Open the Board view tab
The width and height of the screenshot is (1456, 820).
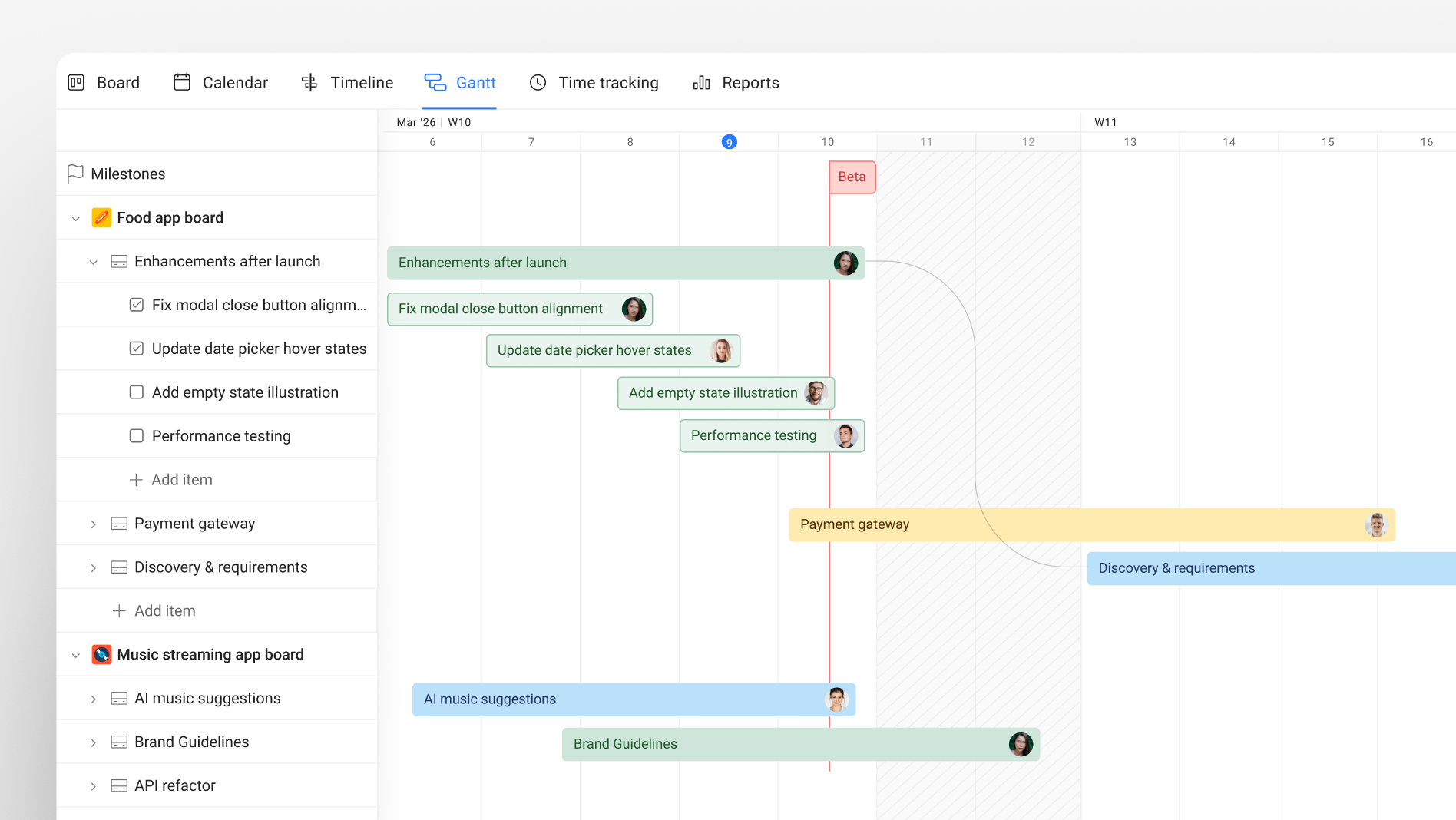[x=104, y=83]
